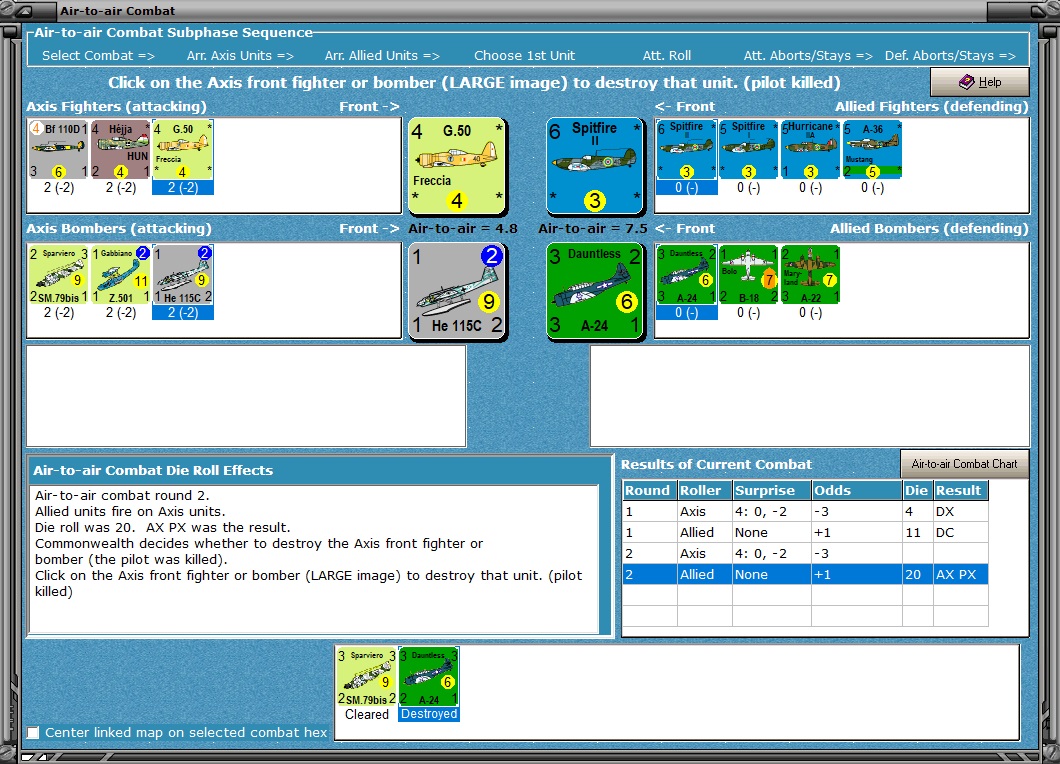Click the Die Roll Effects text box
Viewport: 1060px width, 764px height.
tap(314, 559)
